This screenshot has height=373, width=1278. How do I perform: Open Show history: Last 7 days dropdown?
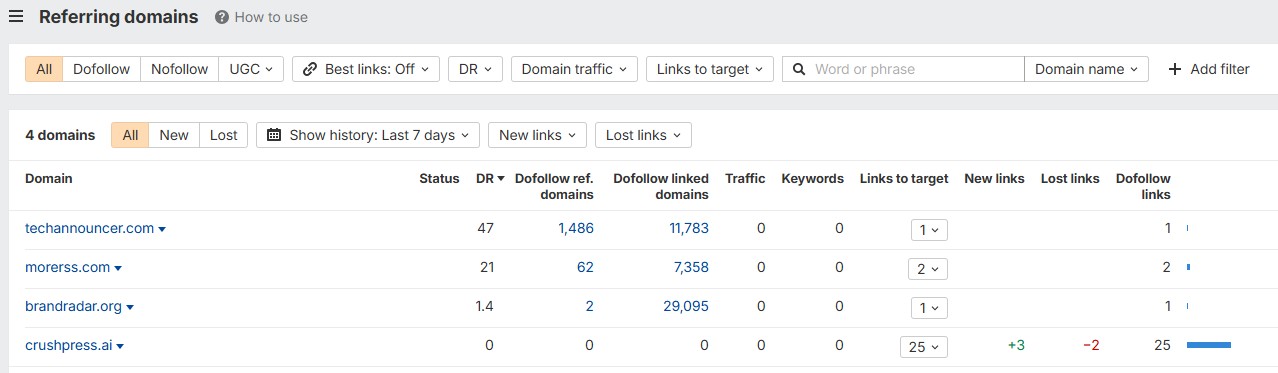click(368, 135)
